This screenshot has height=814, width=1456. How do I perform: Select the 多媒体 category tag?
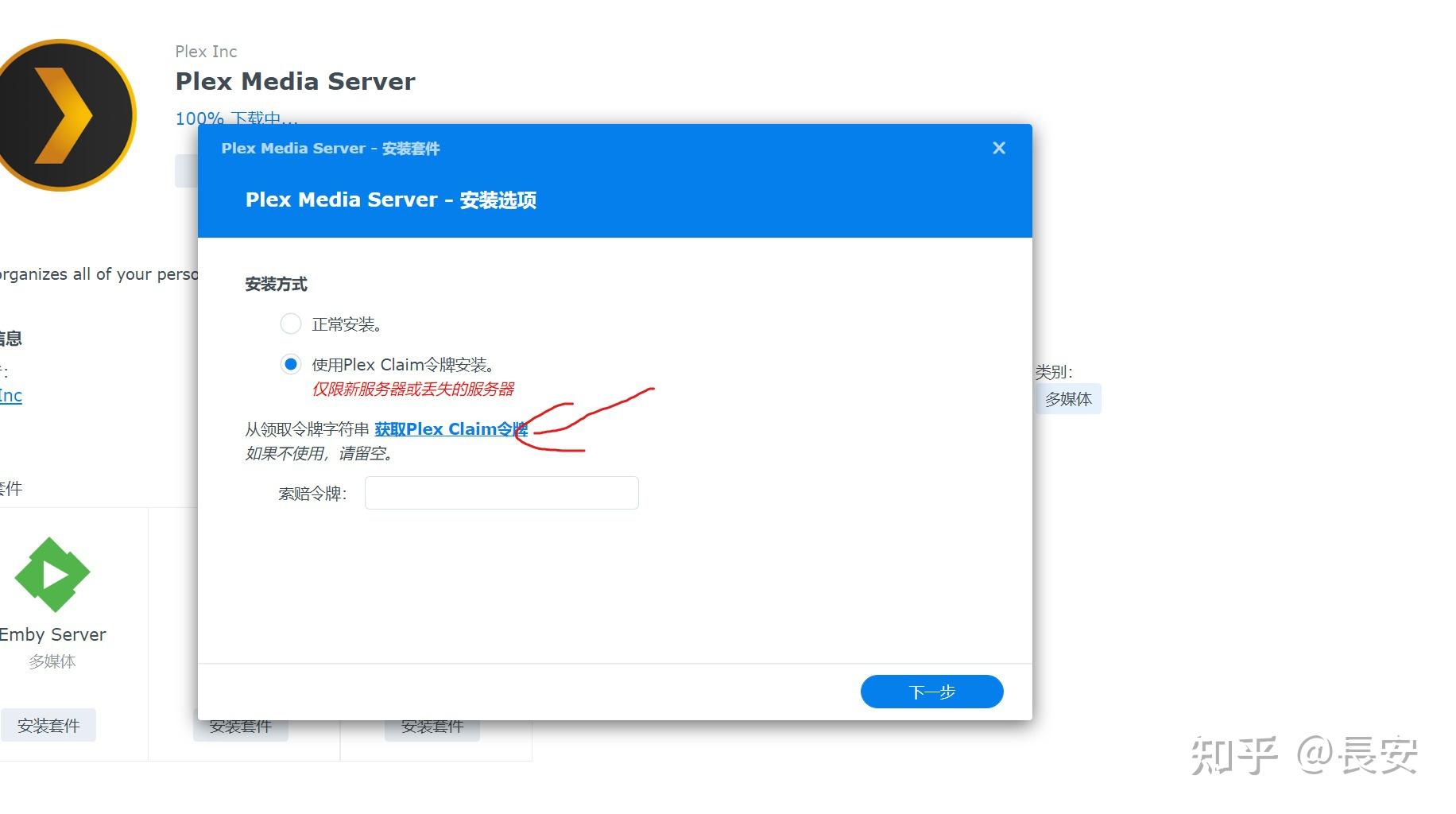point(1069,399)
